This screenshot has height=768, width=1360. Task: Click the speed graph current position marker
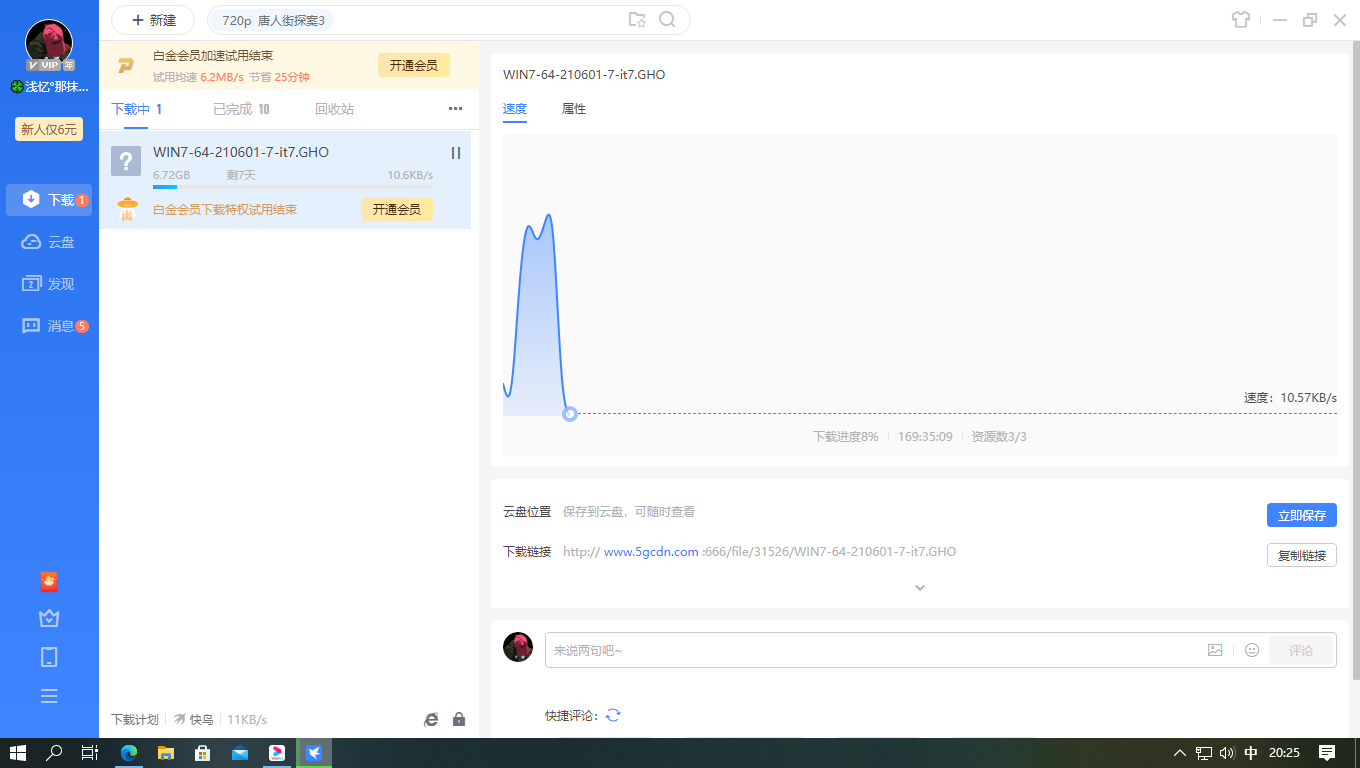[570, 413]
